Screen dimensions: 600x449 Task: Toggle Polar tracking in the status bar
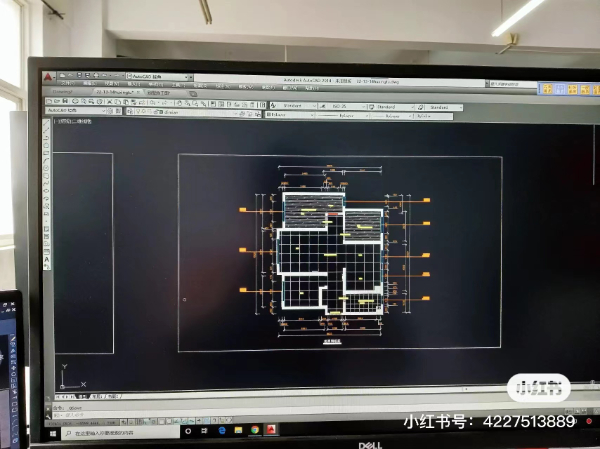coord(154,421)
